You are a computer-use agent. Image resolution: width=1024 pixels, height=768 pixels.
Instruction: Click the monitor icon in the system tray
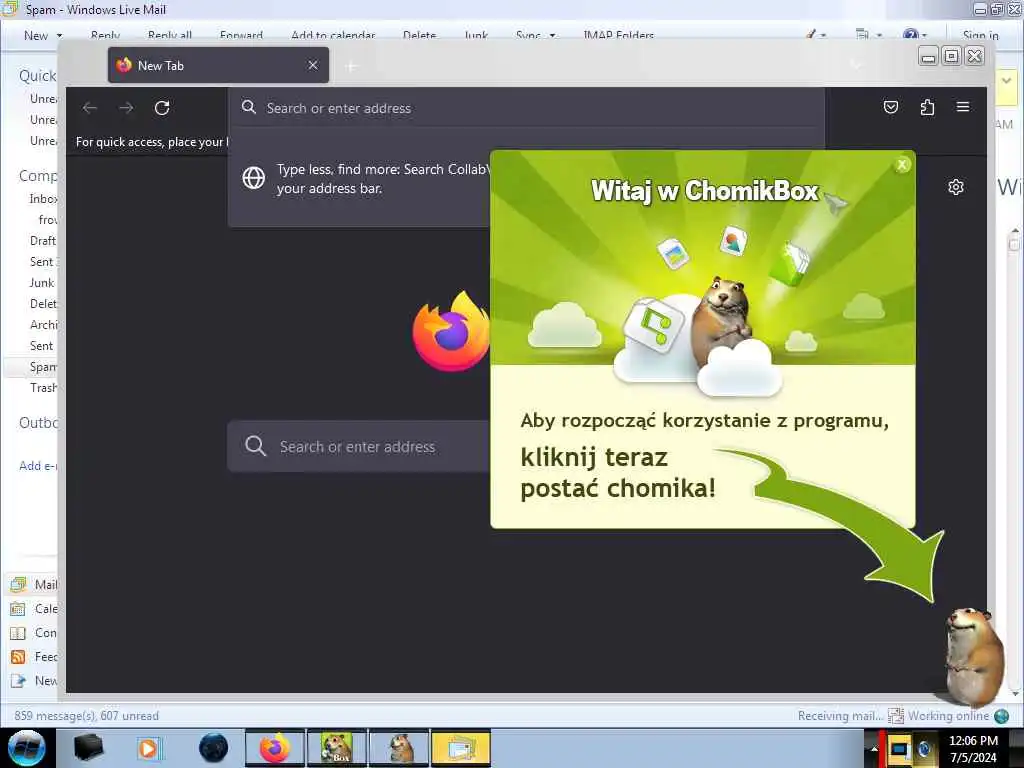(900, 749)
